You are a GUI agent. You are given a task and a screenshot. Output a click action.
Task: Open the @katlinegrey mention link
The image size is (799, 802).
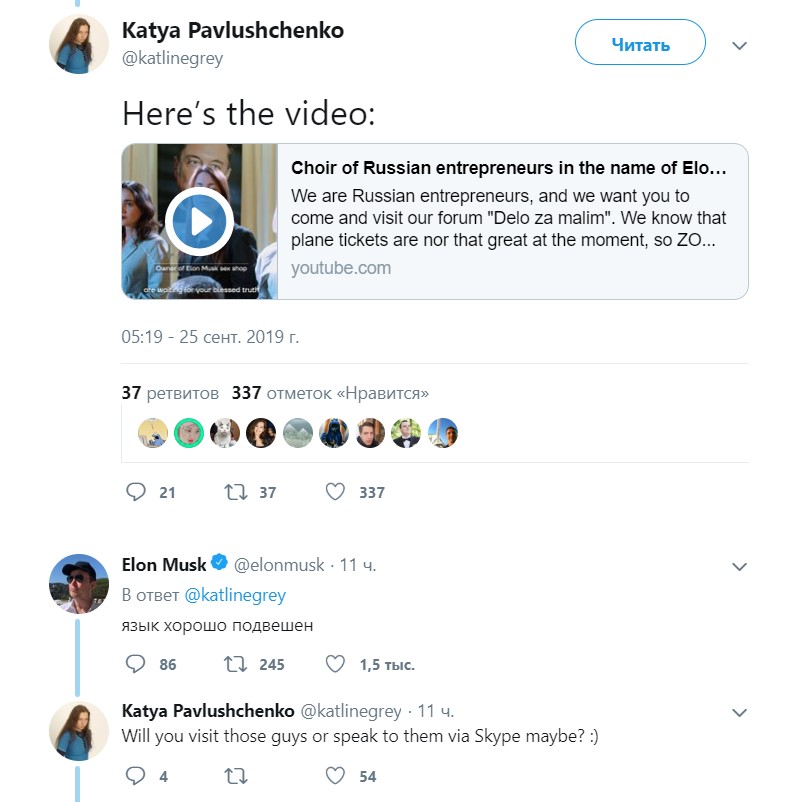[x=235, y=595]
